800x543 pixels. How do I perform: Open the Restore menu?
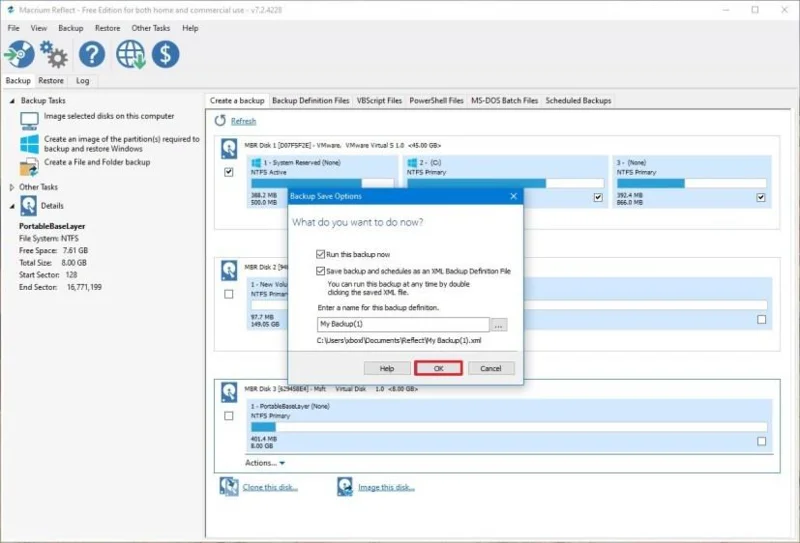coord(107,28)
